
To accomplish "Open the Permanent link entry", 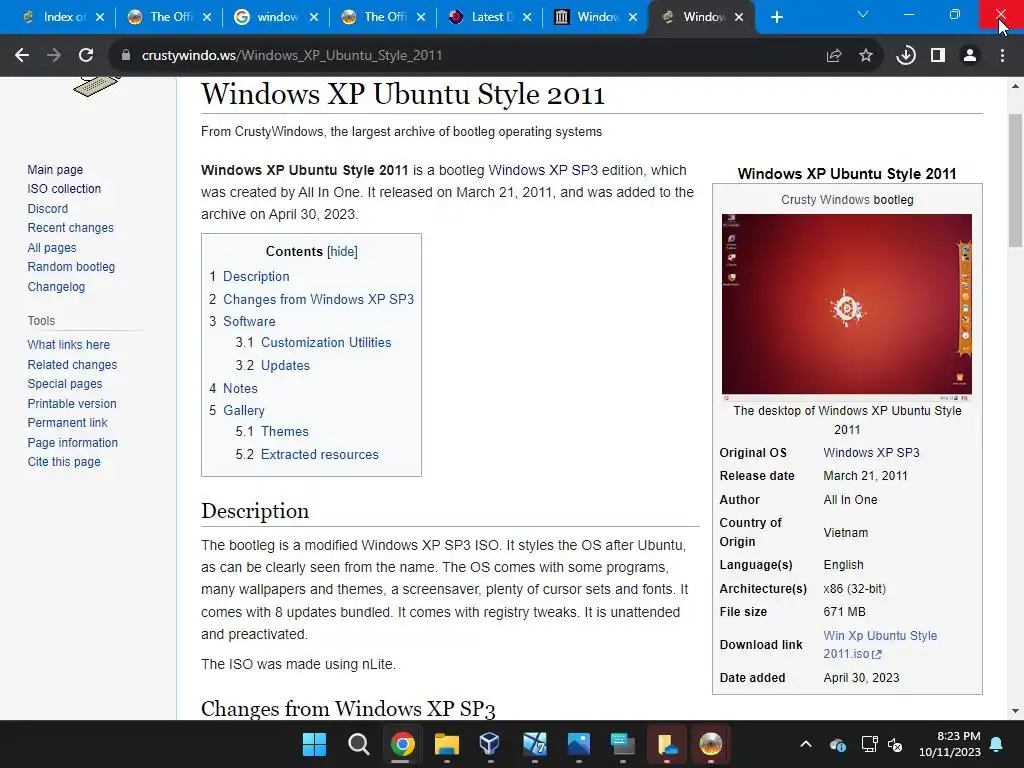I will click(67, 423).
